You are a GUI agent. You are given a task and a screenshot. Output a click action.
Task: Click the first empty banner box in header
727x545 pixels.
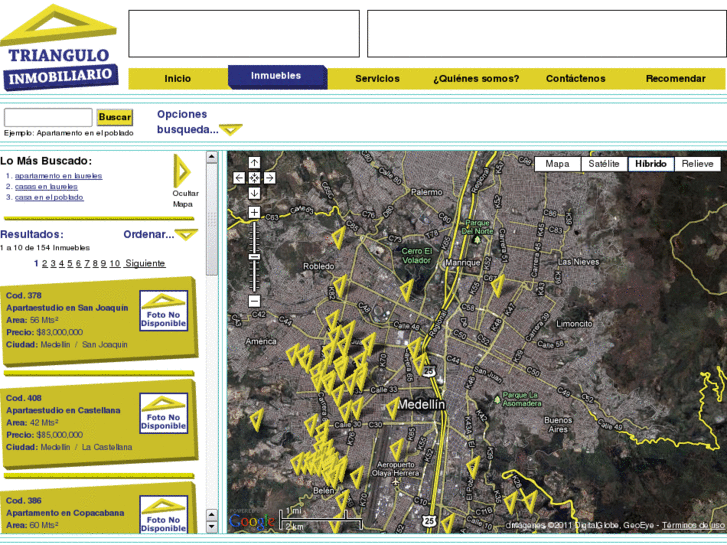(244, 34)
